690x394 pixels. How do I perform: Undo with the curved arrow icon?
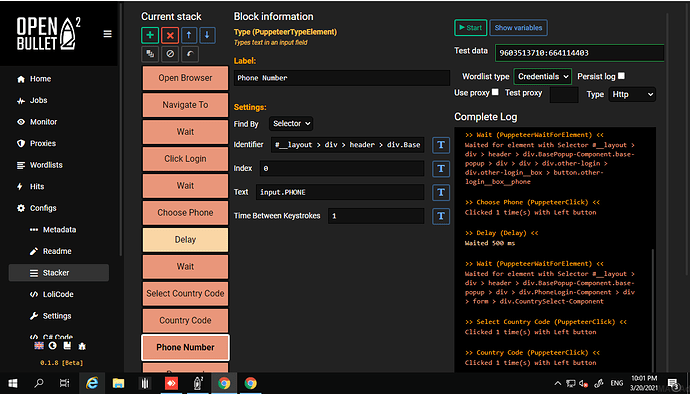[190, 54]
